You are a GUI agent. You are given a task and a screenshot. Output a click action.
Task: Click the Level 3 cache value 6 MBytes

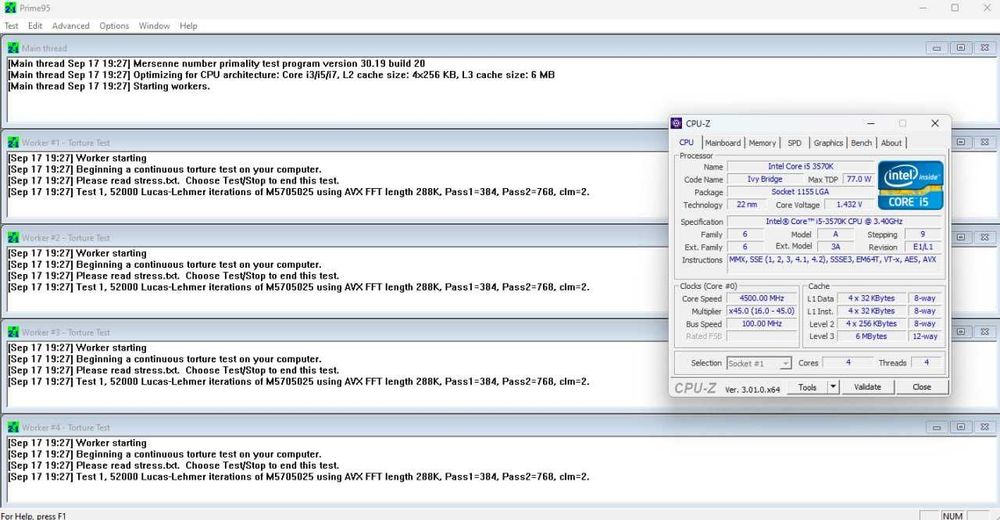[x=871, y=336]
